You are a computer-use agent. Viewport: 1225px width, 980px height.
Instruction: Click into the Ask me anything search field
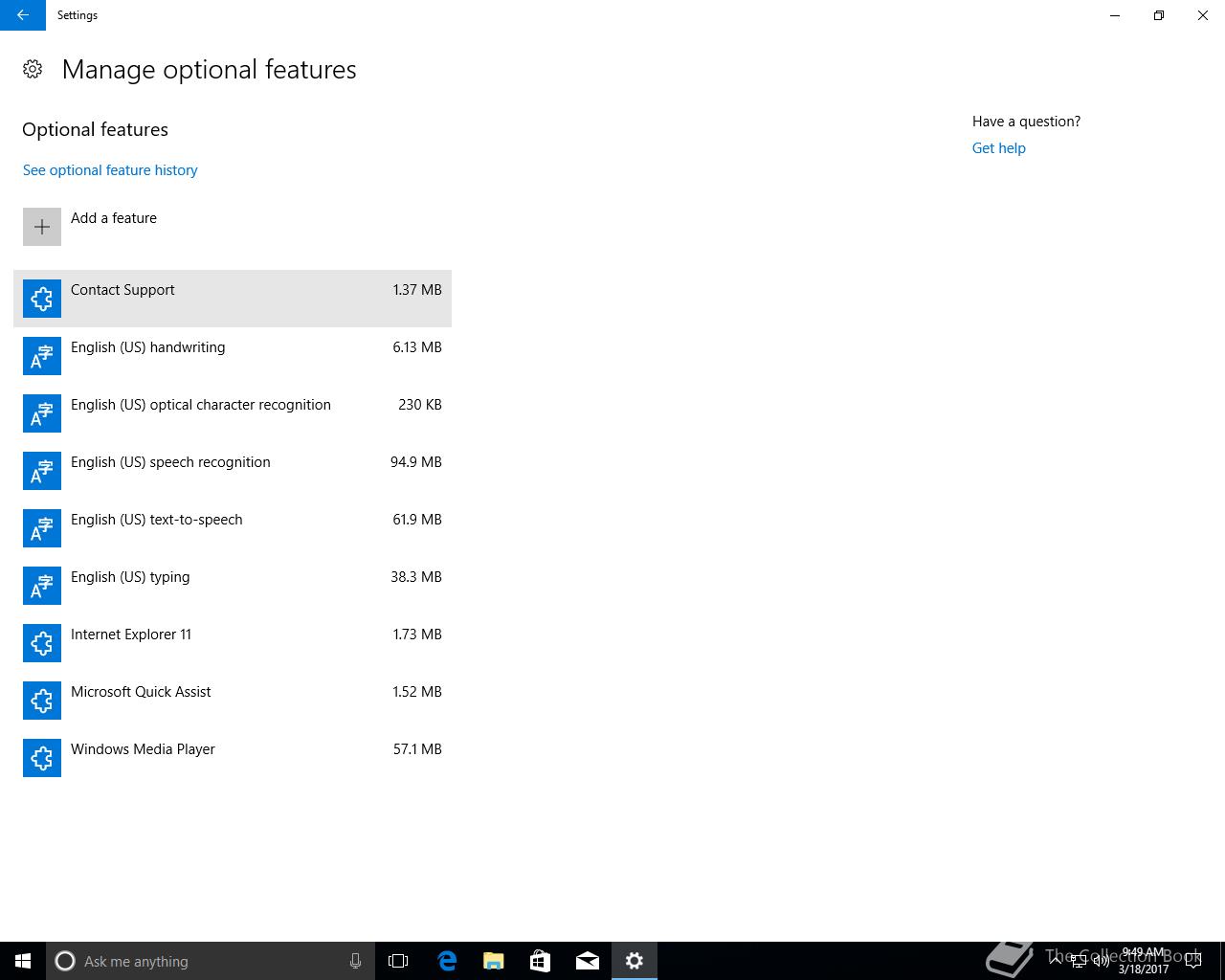[211, 961]
